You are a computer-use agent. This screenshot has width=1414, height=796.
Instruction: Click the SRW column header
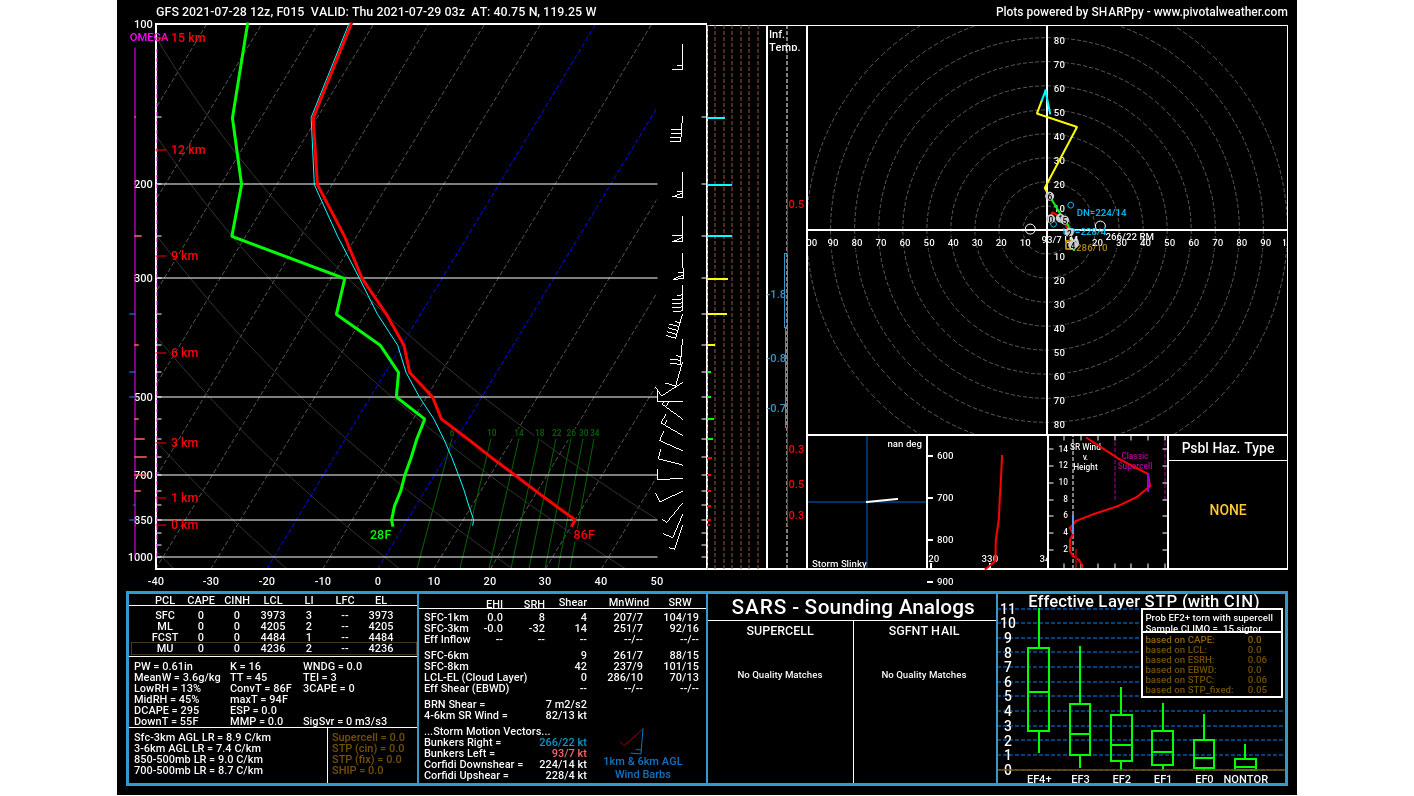pyautogui.click(x=680, y=603)
